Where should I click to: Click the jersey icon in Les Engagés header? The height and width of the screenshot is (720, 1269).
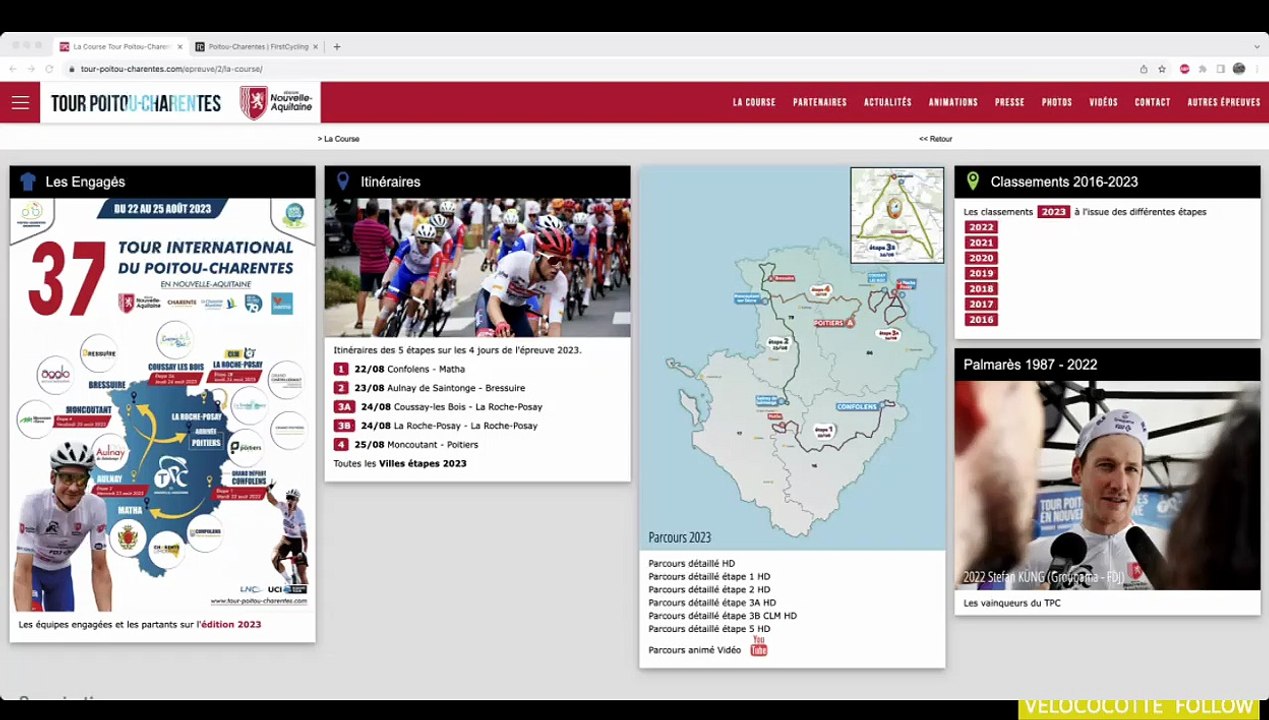point(28,181)
